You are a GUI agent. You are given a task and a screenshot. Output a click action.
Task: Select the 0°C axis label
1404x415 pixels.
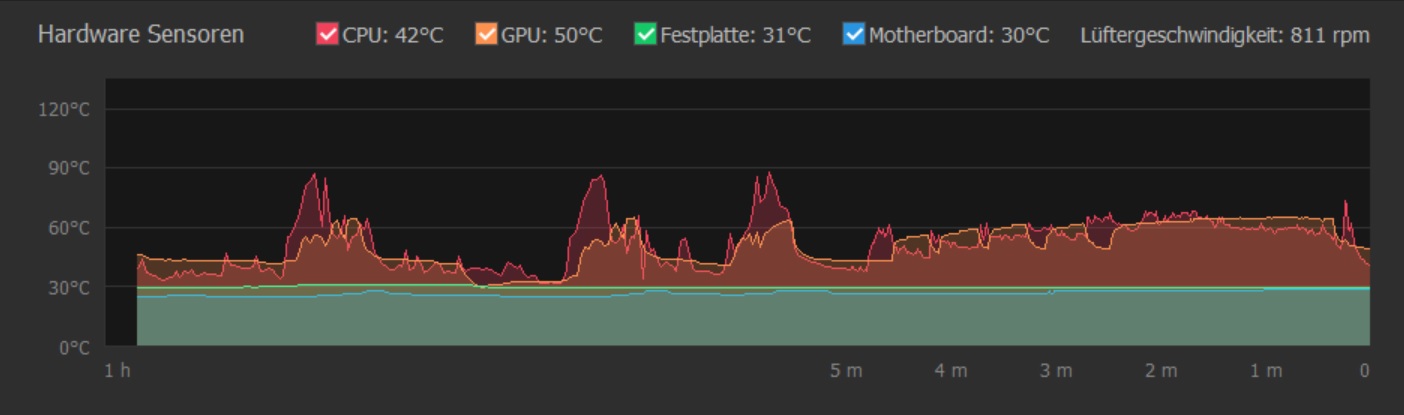73,348
